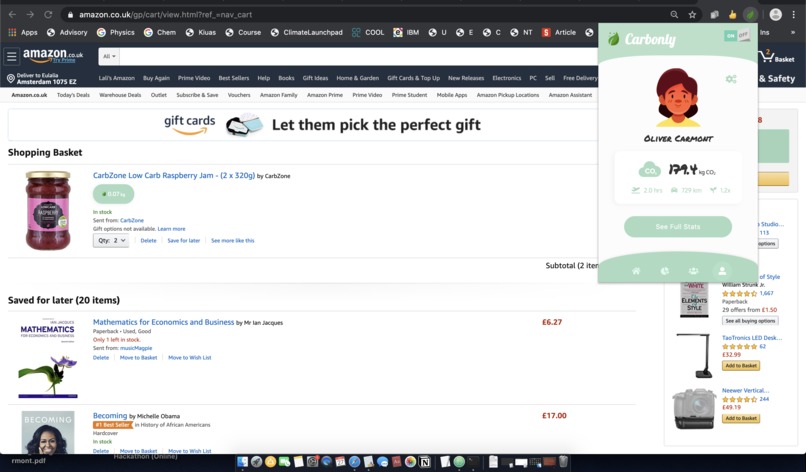Delete the raspberry jam from basket

click(149, 241)
